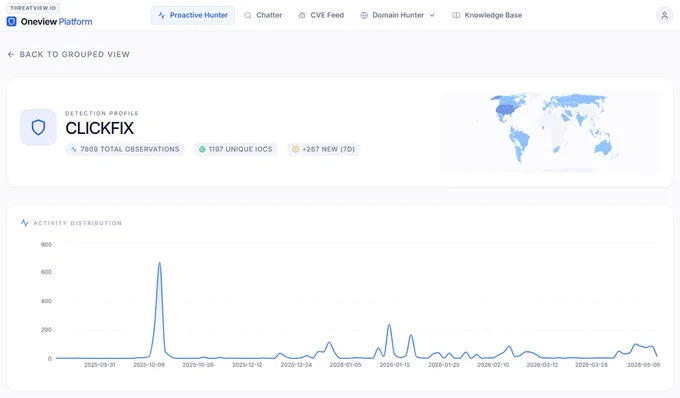Click the 2026-01-15 spike on chart
The width and height of the screenshot is (680, 398).
(x=389, y=325)
